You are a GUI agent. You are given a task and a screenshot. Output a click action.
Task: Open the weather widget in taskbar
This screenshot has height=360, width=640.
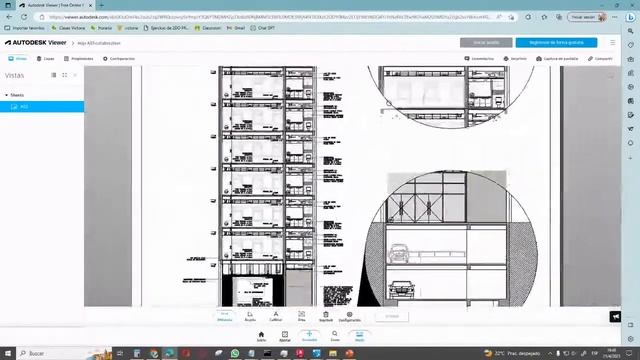point(512,353)
